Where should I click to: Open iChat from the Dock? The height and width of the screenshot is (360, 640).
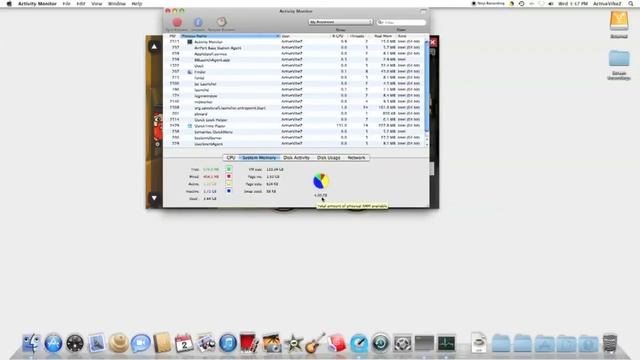[x=140, y=343]
